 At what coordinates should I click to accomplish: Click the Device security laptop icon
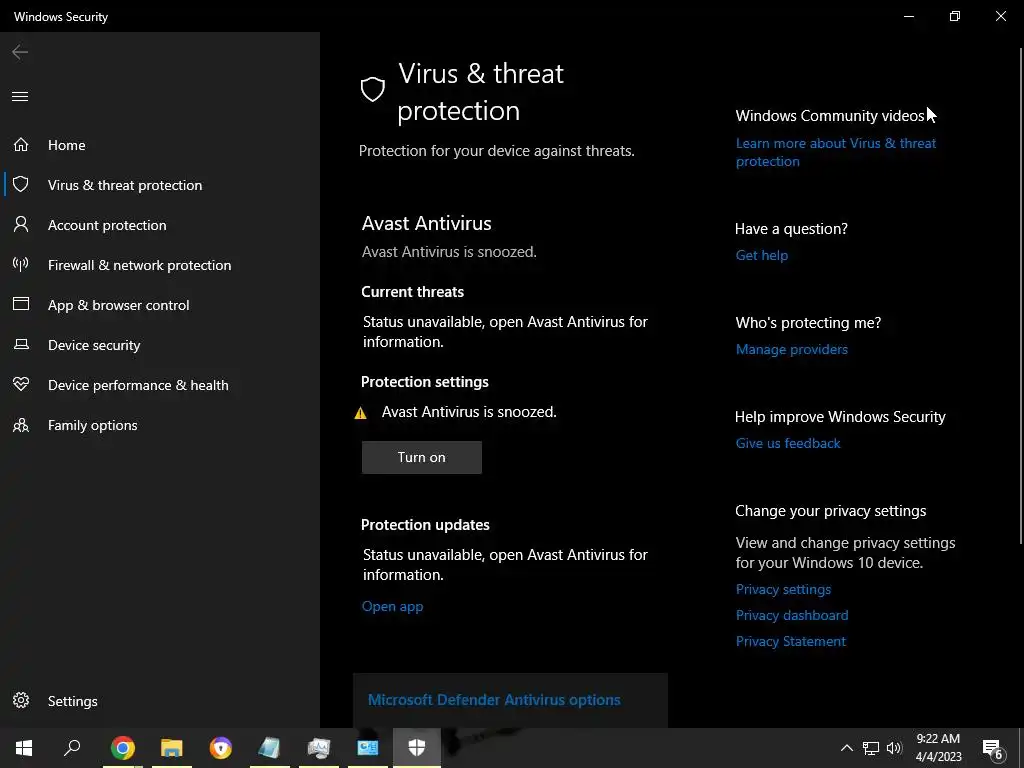[21, 344]
